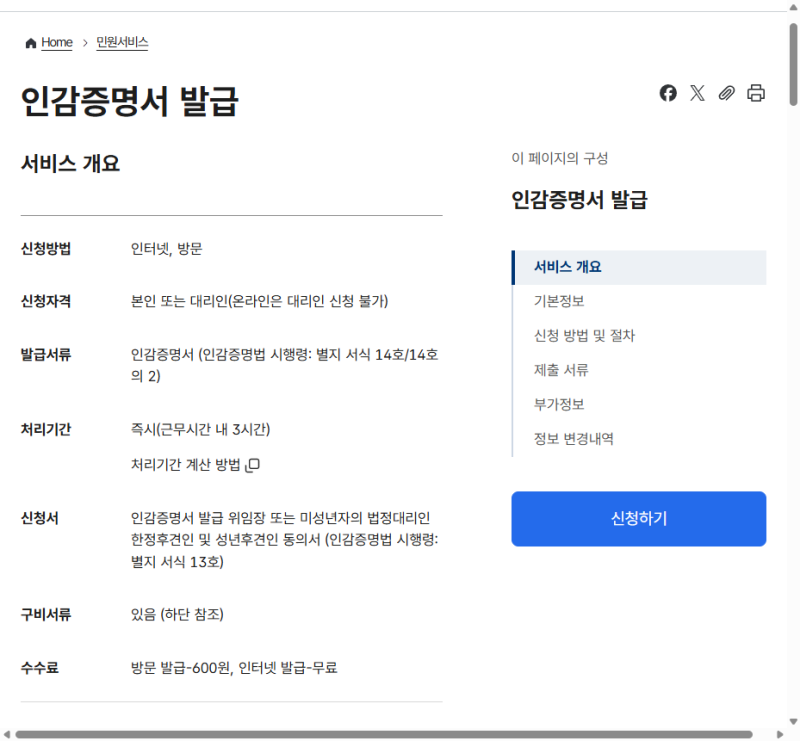
Task: Click text 본인 또는 대리인(온라인은 대리인 신청 불가)
Action: (259, 302)
